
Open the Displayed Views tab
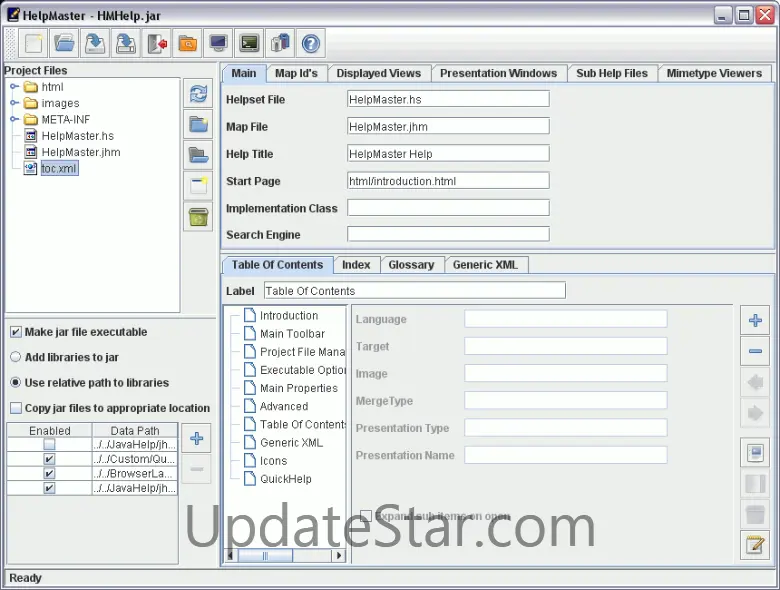[379, 74]
